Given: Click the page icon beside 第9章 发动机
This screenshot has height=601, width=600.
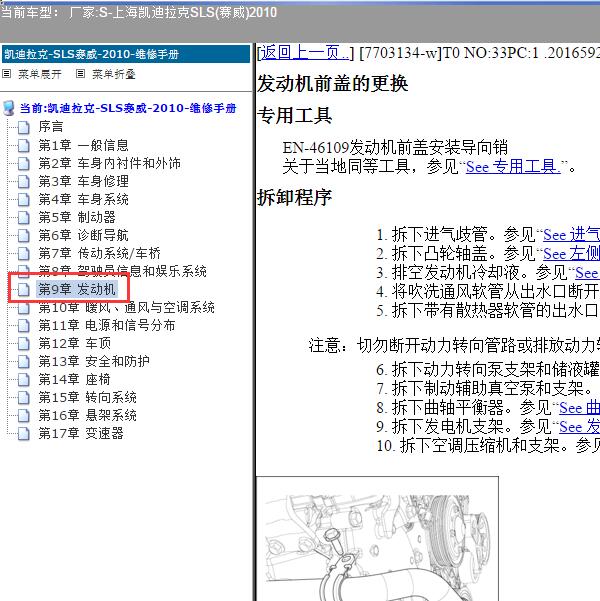Looking at the screenshot, I should [24, 289].
